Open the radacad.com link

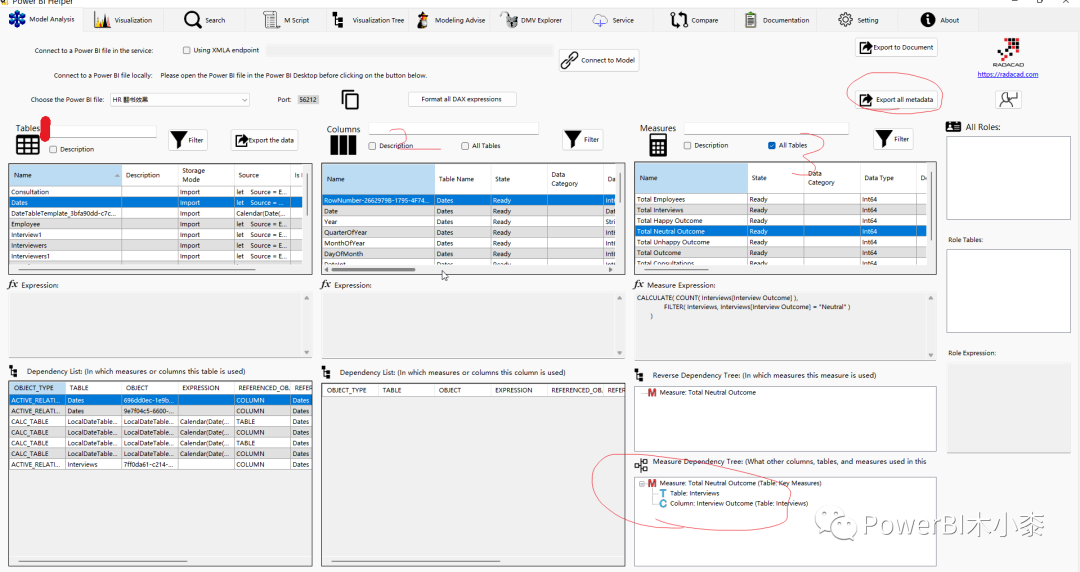[x=1008, y=74]
